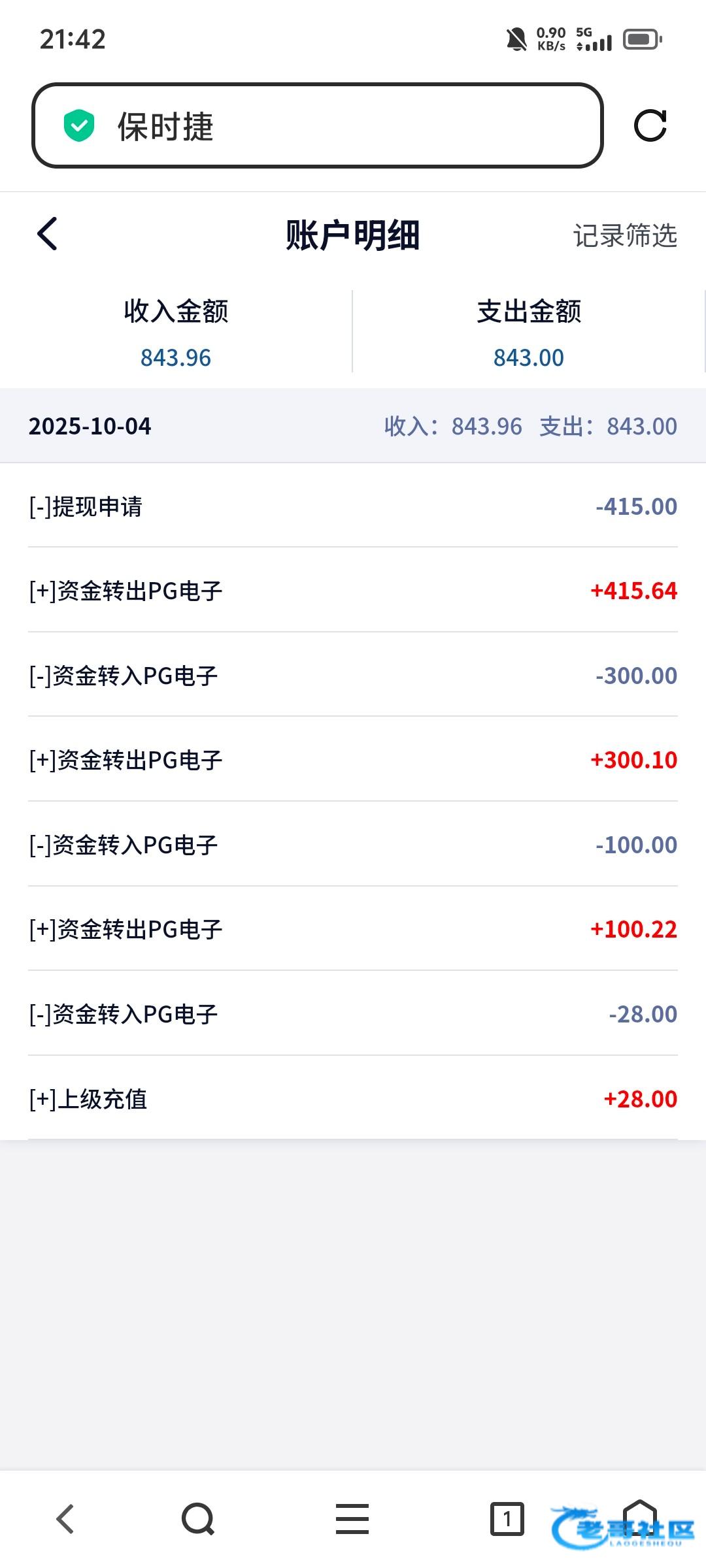The width and height of the screenshot is (706, 1568).
Task: Open the 上级充值 +28.00 record
Action: 353,1099
